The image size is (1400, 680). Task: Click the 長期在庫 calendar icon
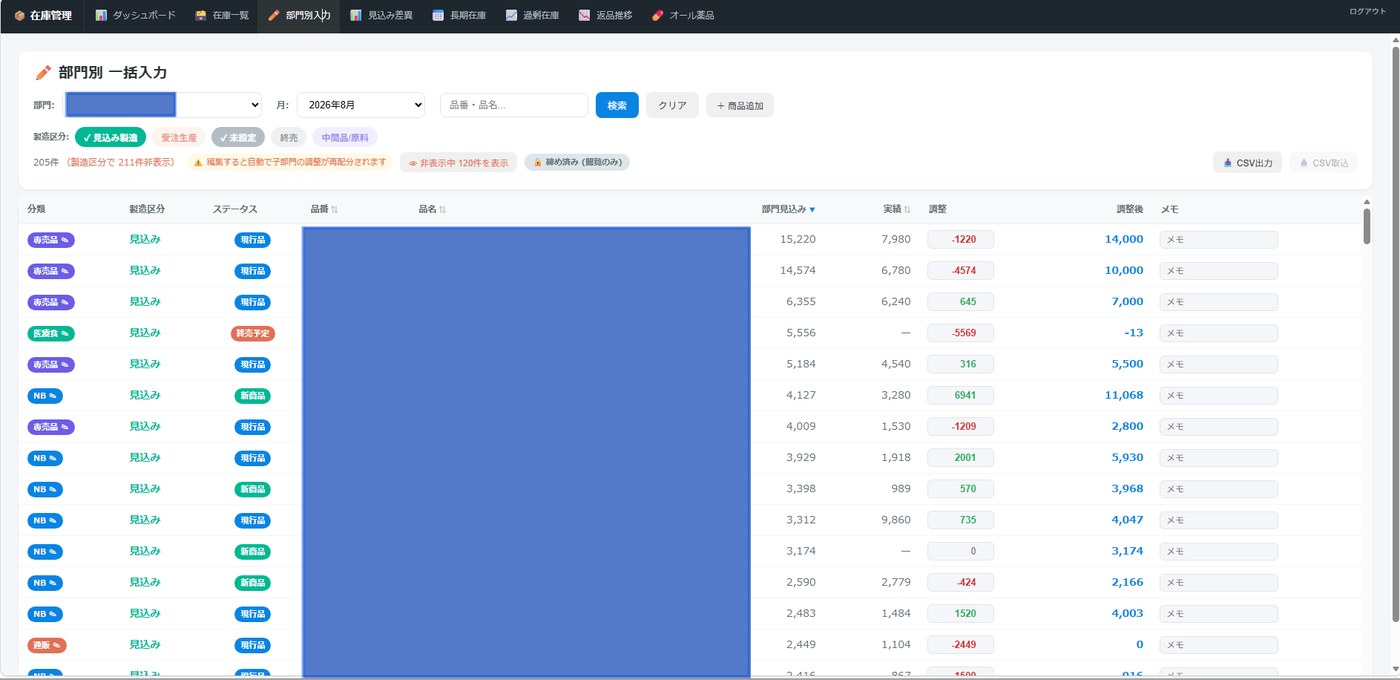[438, 15]
